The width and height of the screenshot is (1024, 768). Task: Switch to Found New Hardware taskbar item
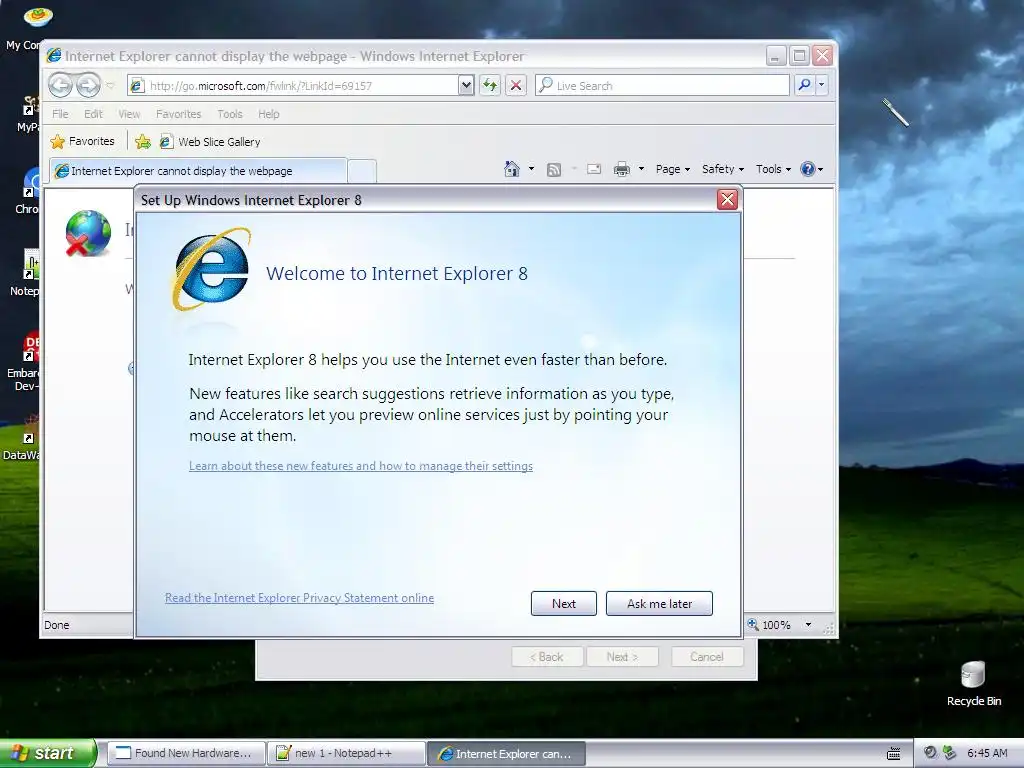tap(185, 753)
